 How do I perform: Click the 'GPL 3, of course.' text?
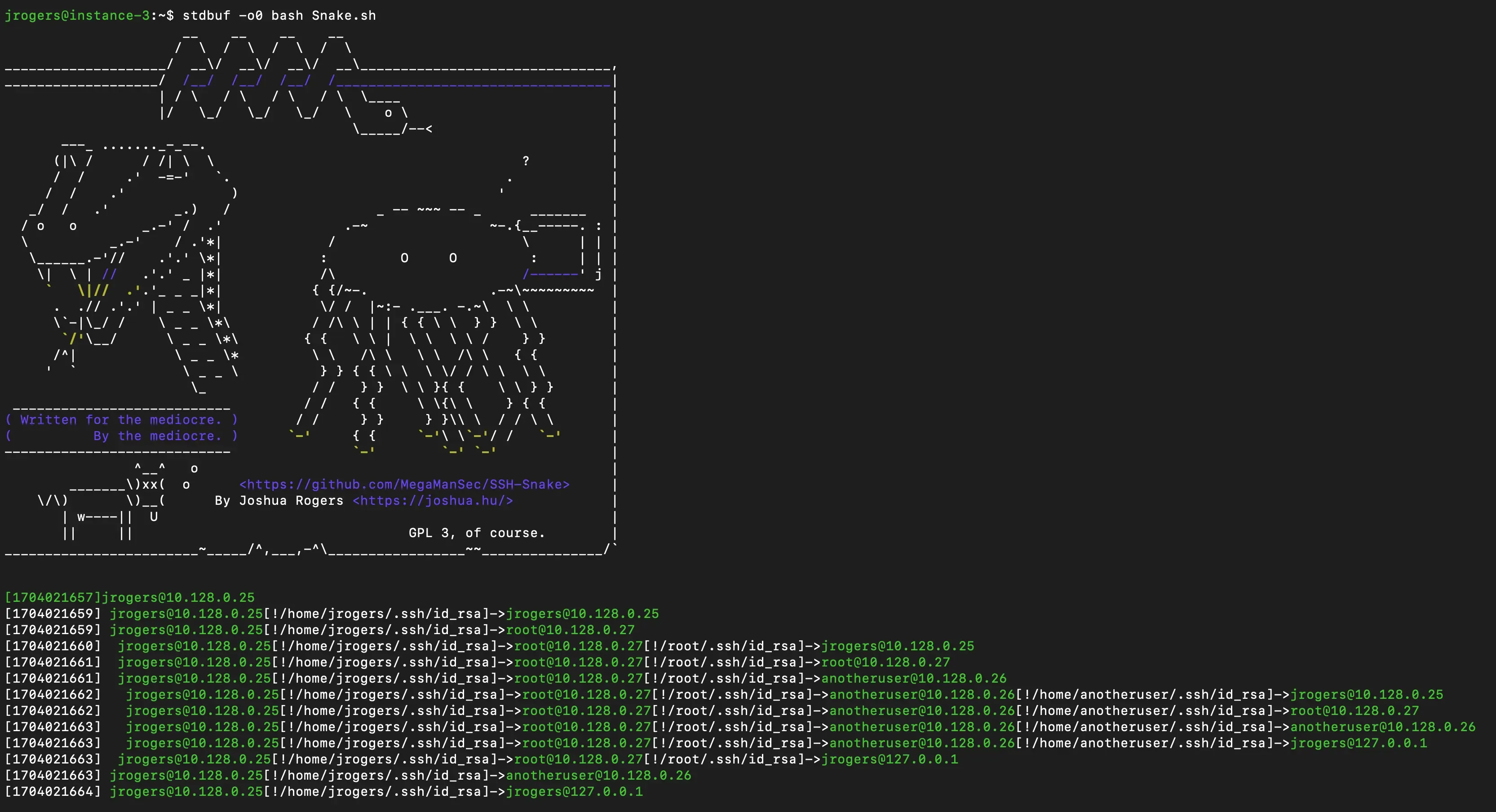pos(476,533)
